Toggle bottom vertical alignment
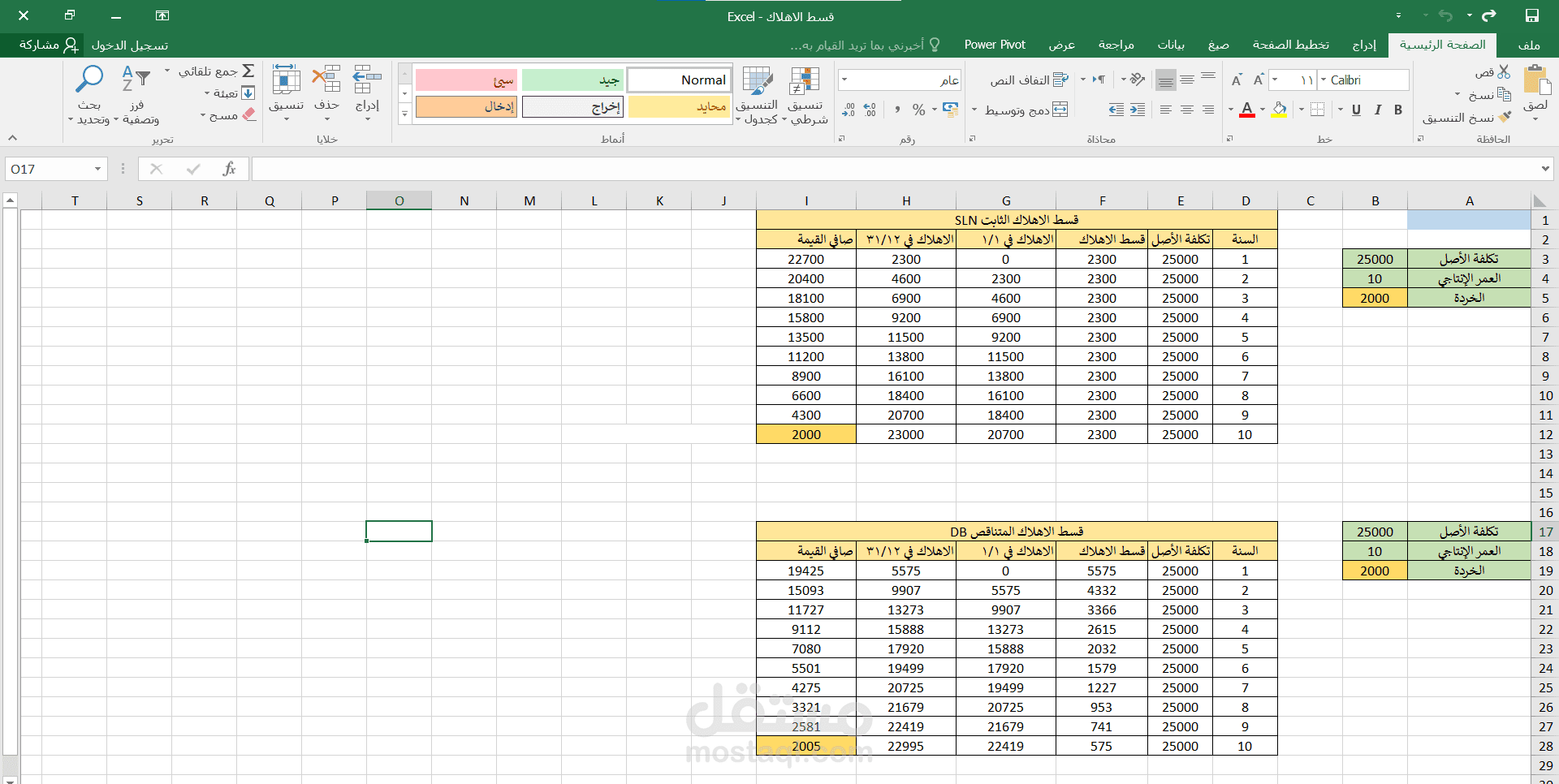 [x=1166, y=80]
